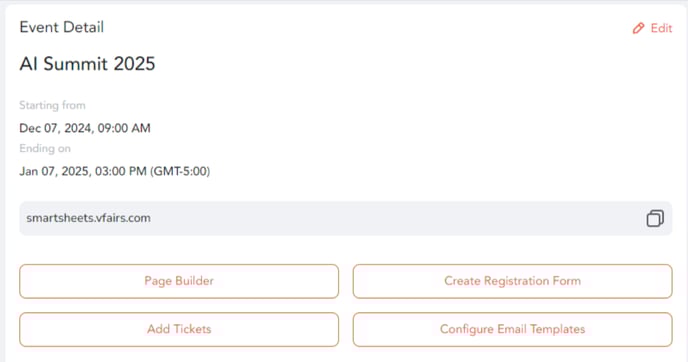Click the smartsheets.vfairs.com URL text
Viewport: 688px width, 362px height.
coord(88,218)
